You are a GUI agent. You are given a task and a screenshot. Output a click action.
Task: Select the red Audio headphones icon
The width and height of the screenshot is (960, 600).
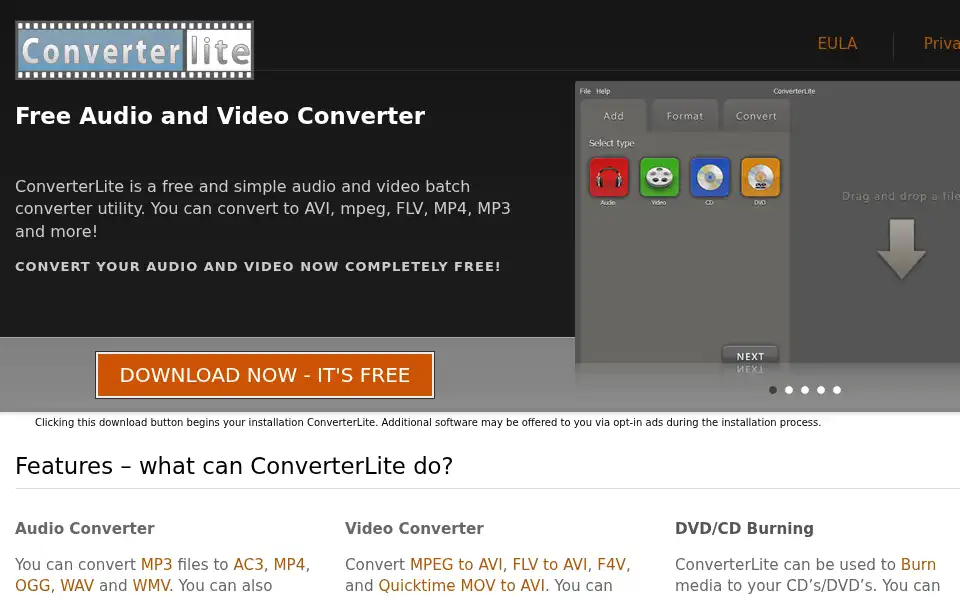click(x=609, y=177)
